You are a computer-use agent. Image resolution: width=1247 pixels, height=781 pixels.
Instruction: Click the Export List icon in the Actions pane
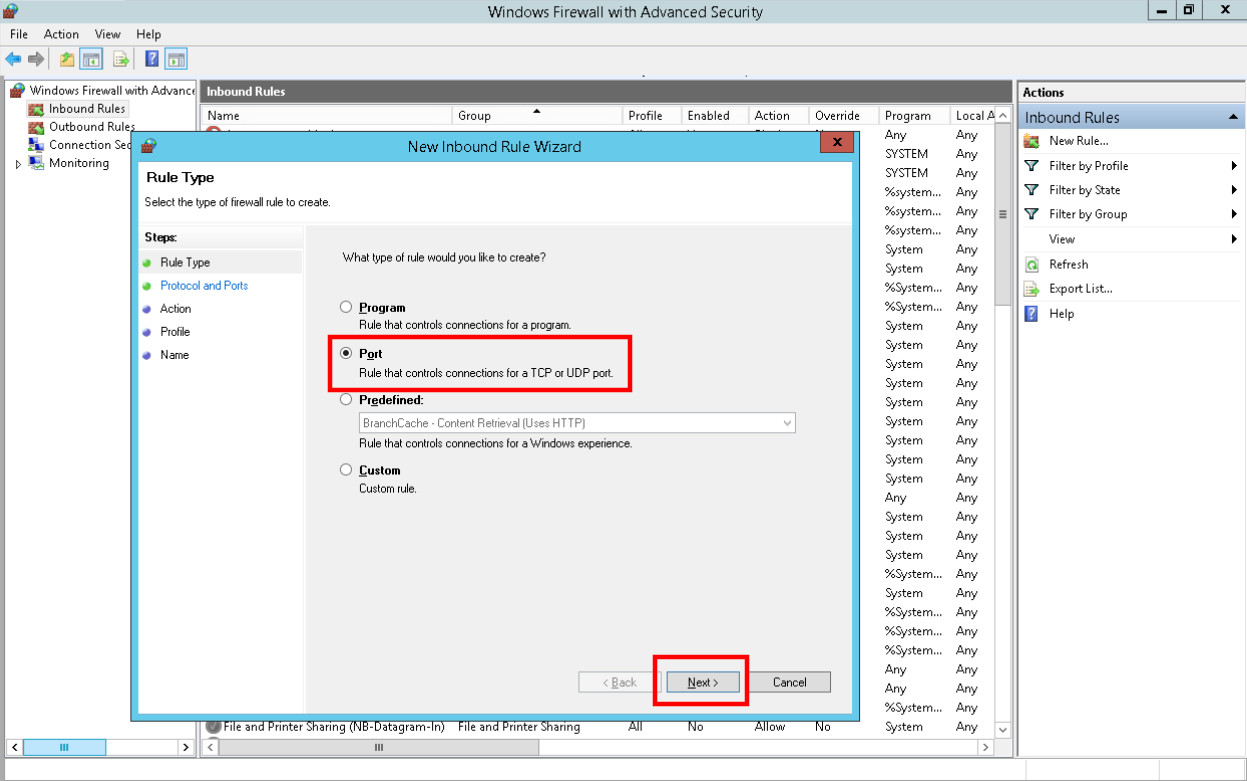click(1032, 289)
